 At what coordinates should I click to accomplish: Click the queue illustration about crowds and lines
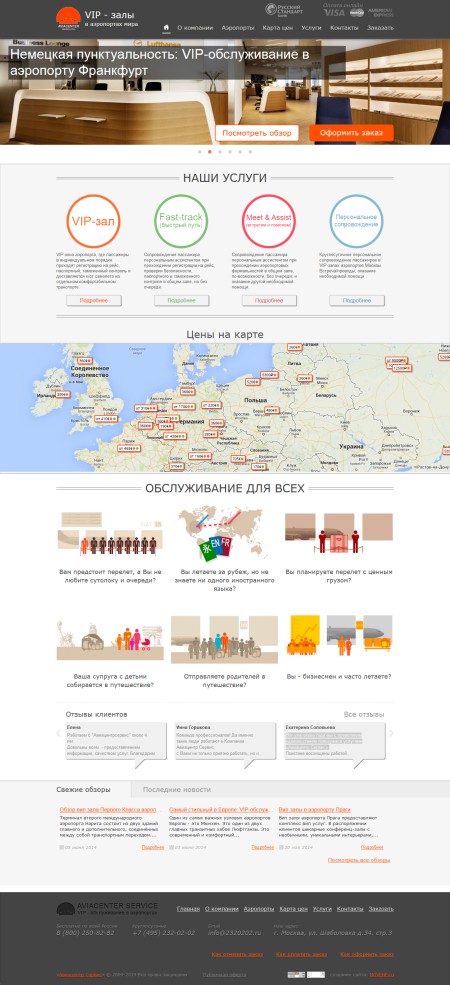point(110,533)
